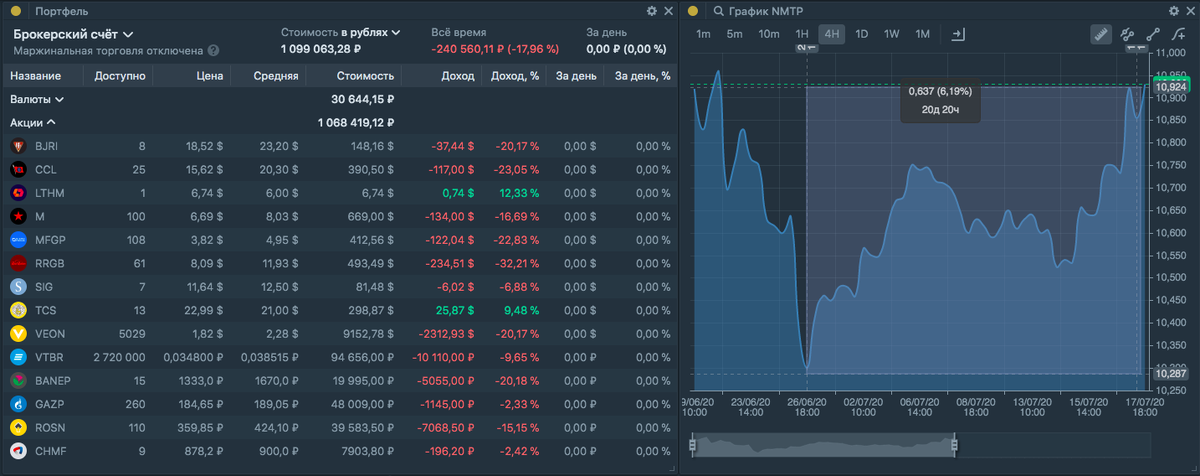
Task: Click the 10,924 current price label
Action: (x=1171, y=87)
